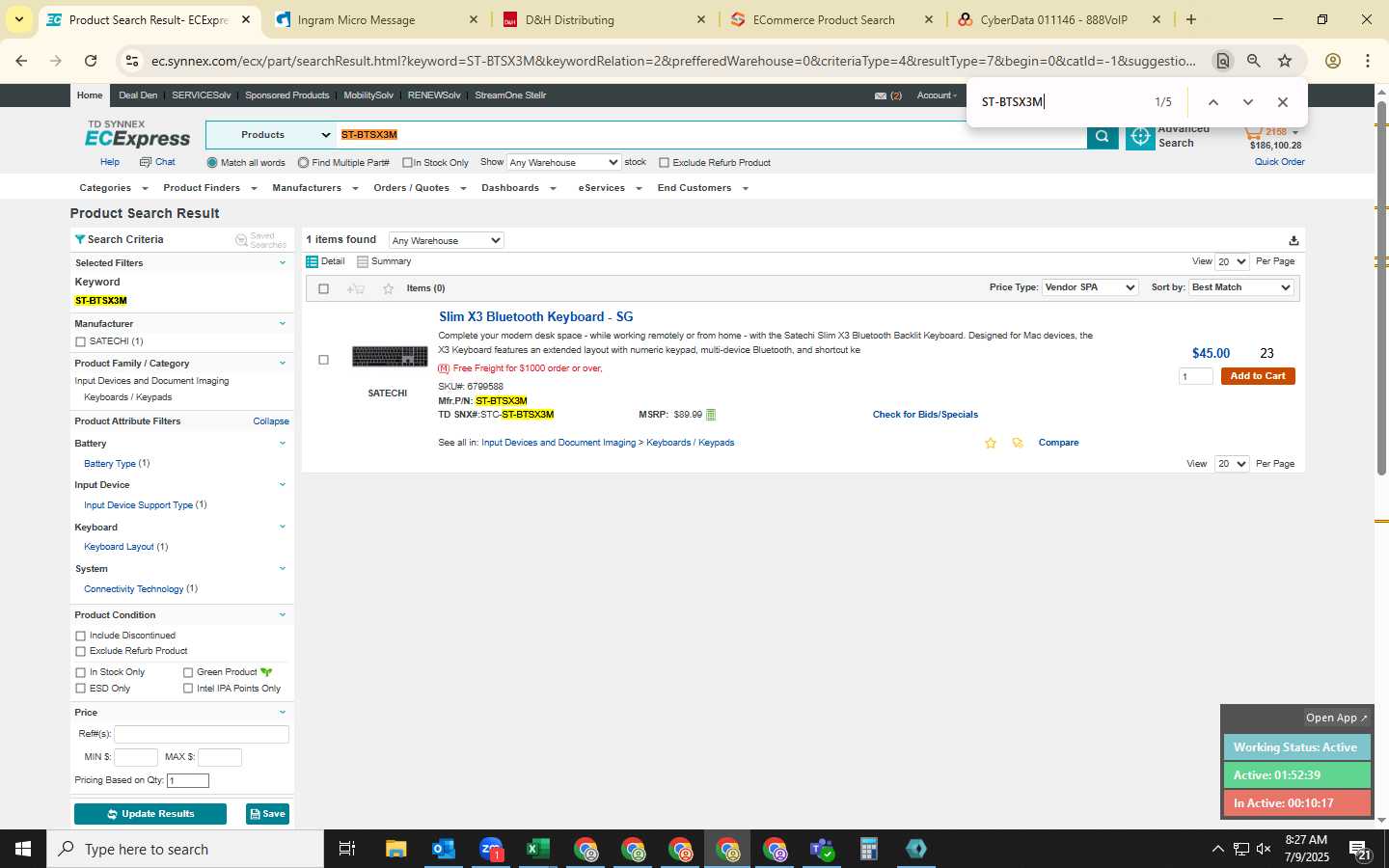
Task: Switch to Ingram Micro Message tab
Action: tap(375, 20)
